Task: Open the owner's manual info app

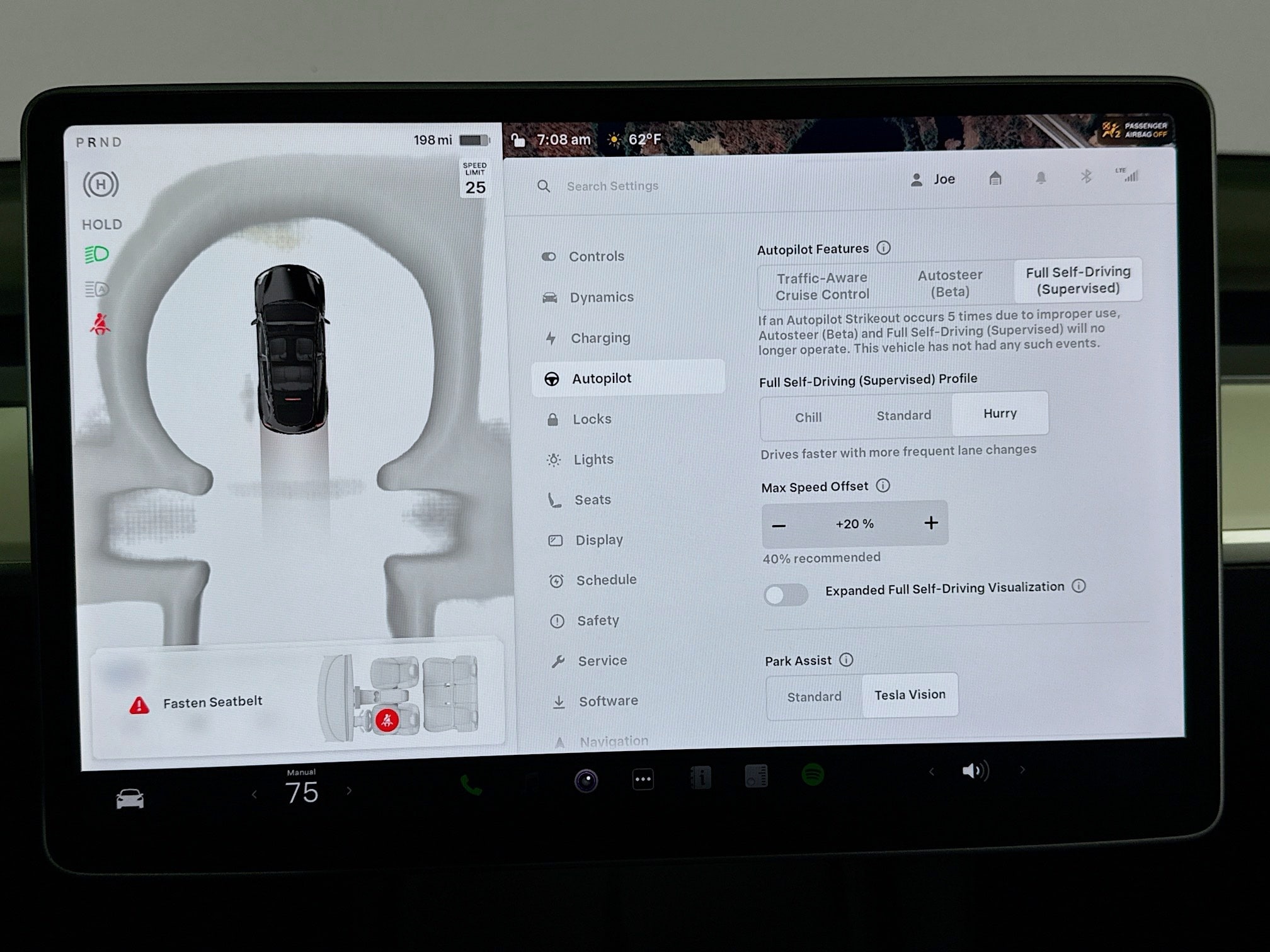Action: point(700,778)
